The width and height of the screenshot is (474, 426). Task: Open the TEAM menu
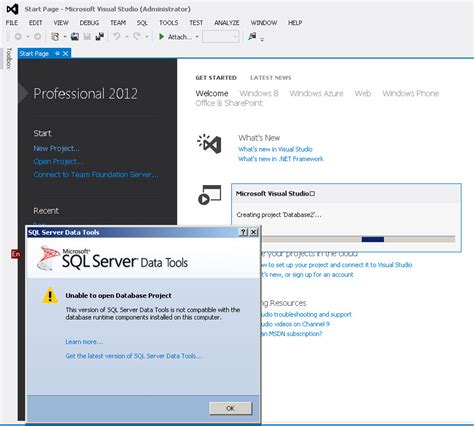pos(118,23)
